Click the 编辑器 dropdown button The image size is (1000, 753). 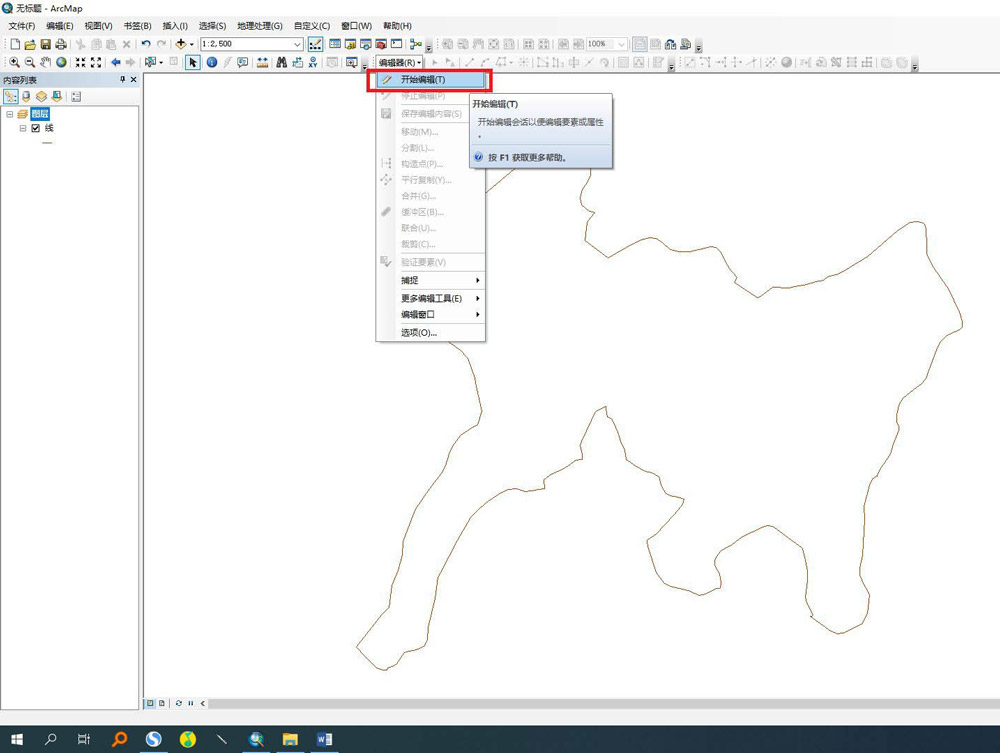point(399,62)
